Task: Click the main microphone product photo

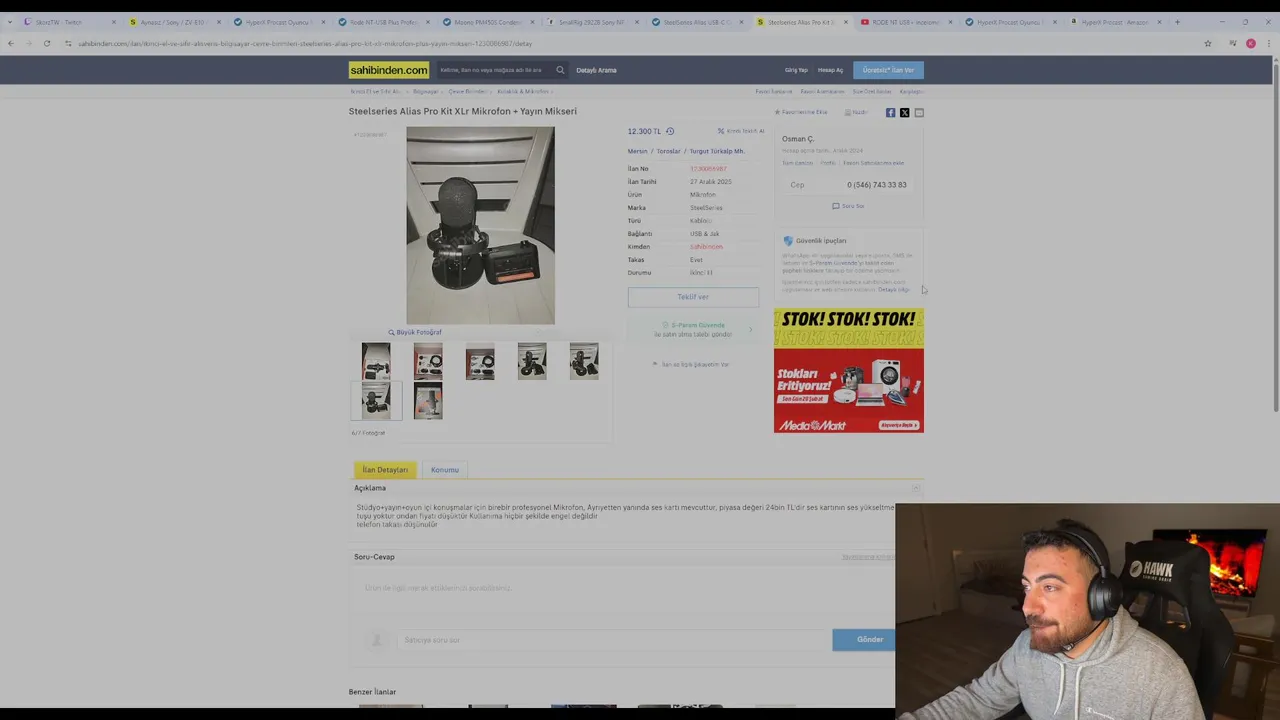Action: [480, 225]
